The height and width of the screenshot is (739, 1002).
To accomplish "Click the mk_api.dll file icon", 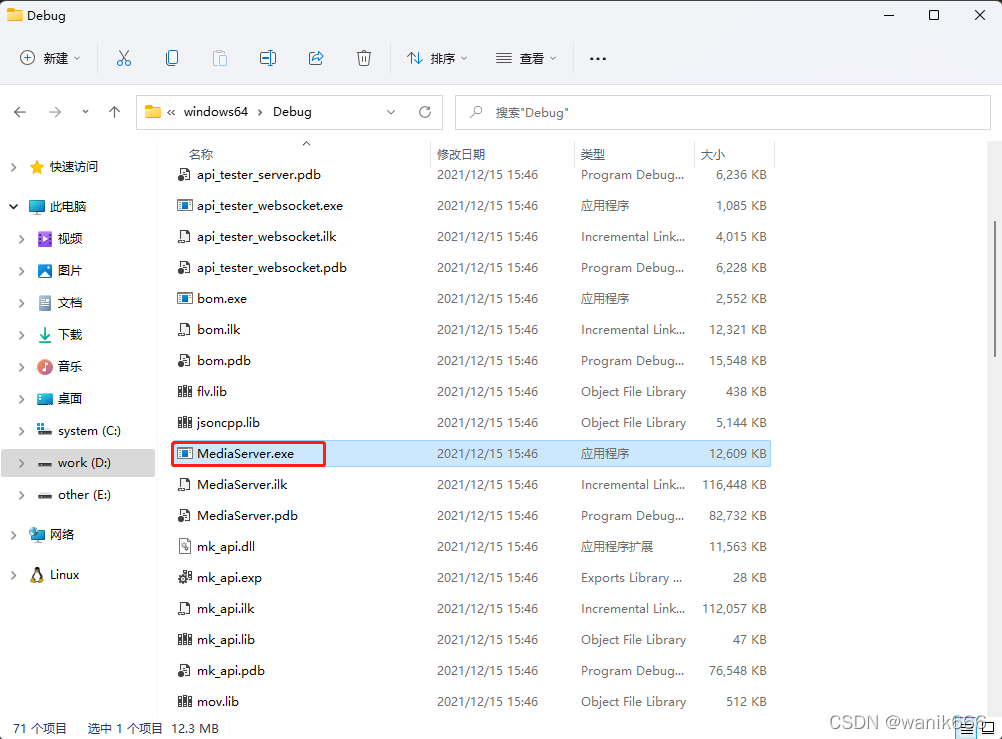I will (x=185, y=547).
